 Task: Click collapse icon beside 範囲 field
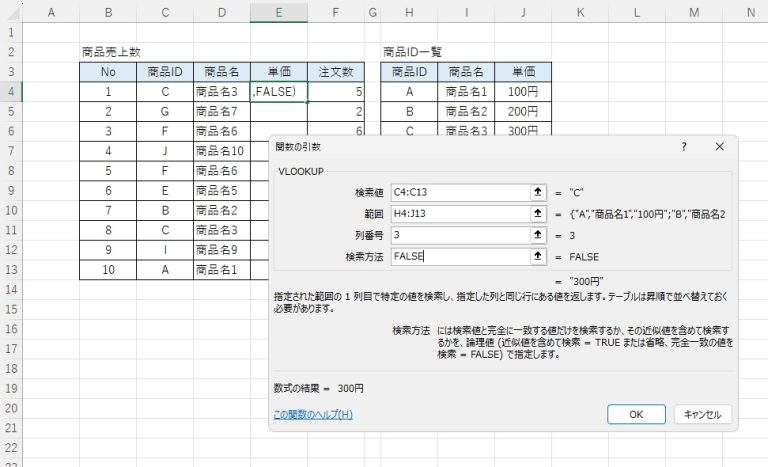point(537,214)
